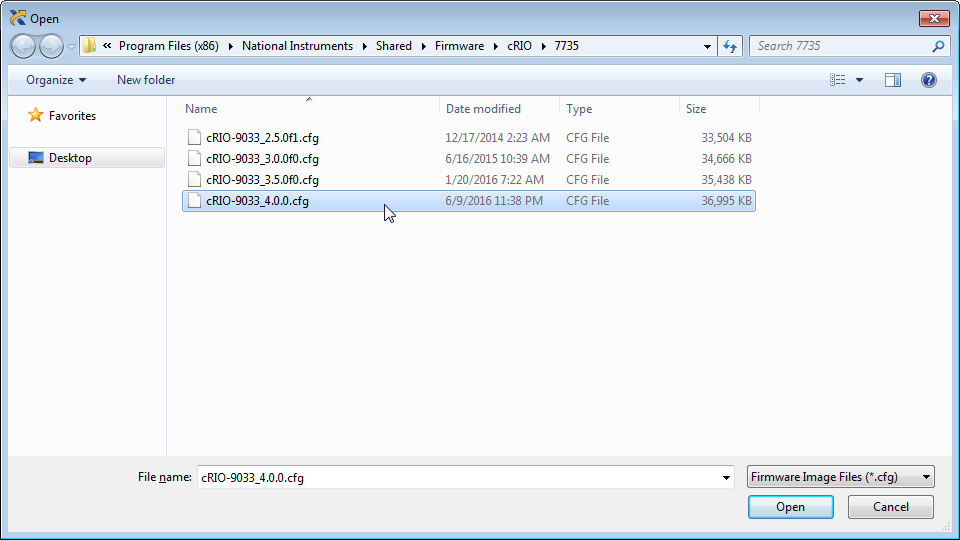Expand subfolders arrow after National Instruments

coord(364,47)
